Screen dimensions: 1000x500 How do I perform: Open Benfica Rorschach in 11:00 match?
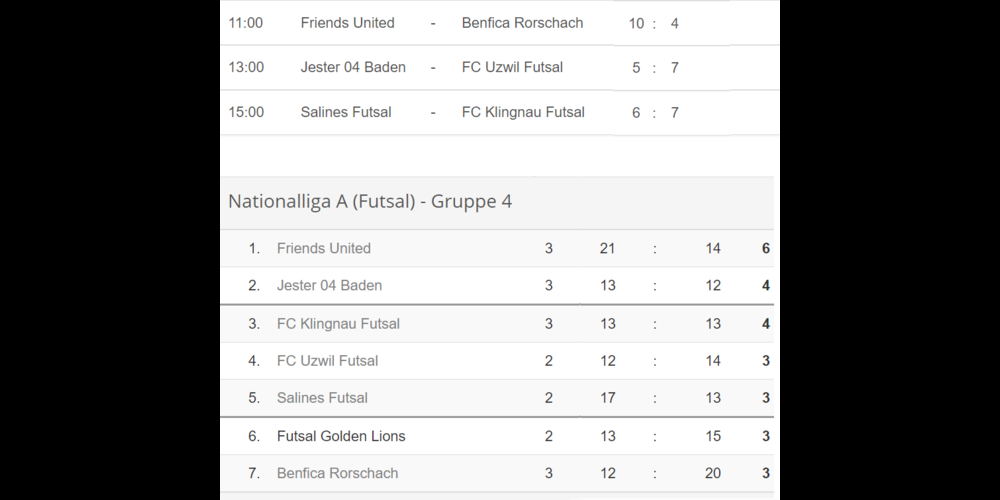click(x=522, y=22)
